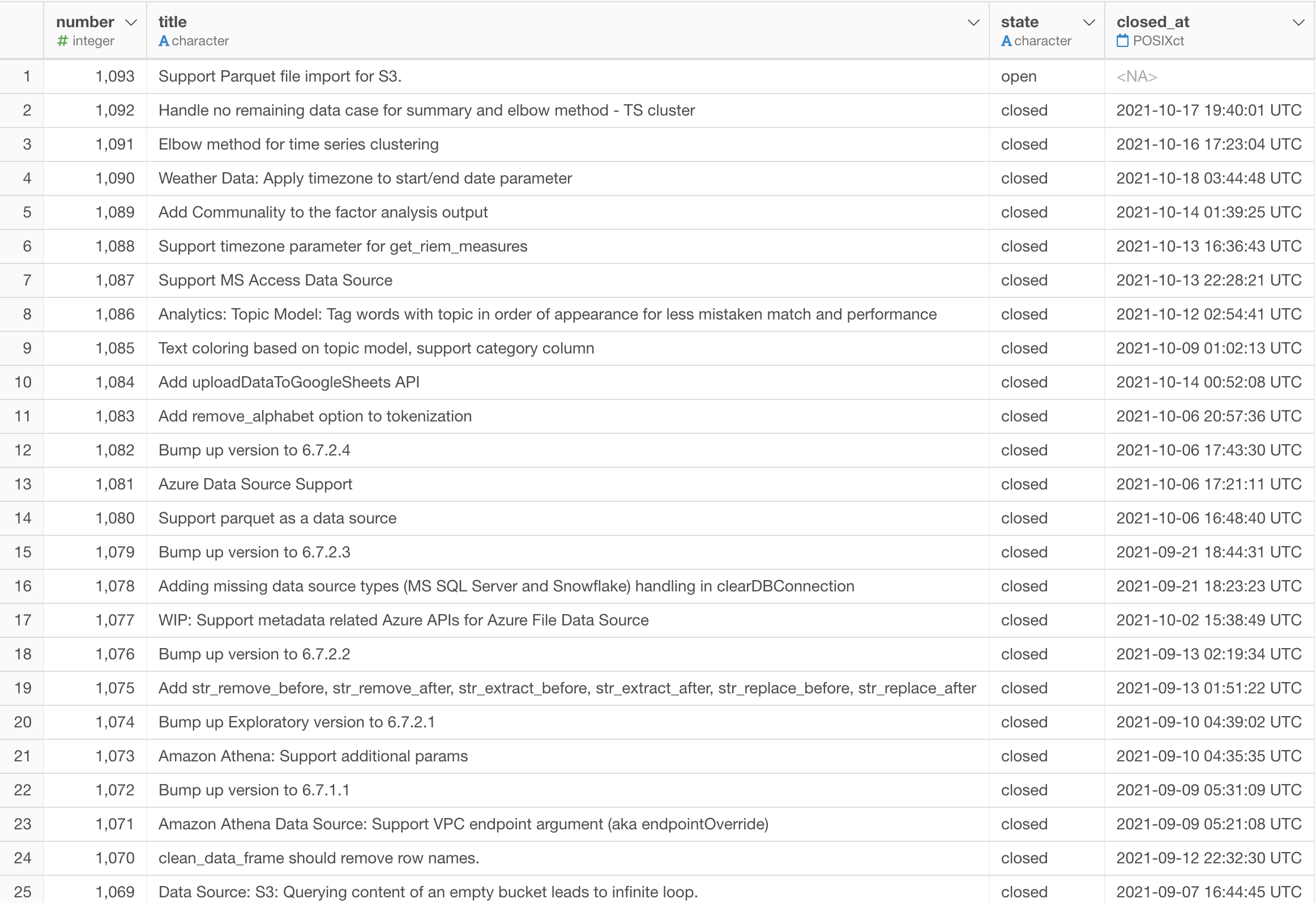Select 'Bump up version to 6.7.2.4' cell
Image resolution: width=1316 pixels, height=903 pixels.
pyautogui.click(x=254, y=450)
